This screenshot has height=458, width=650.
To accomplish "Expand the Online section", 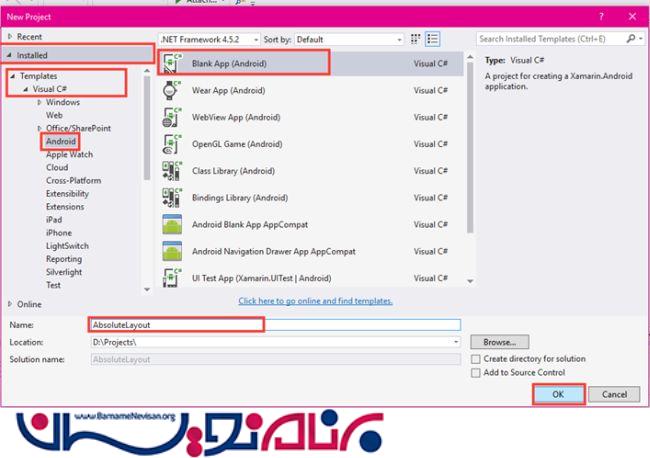I will click(10, 304).
